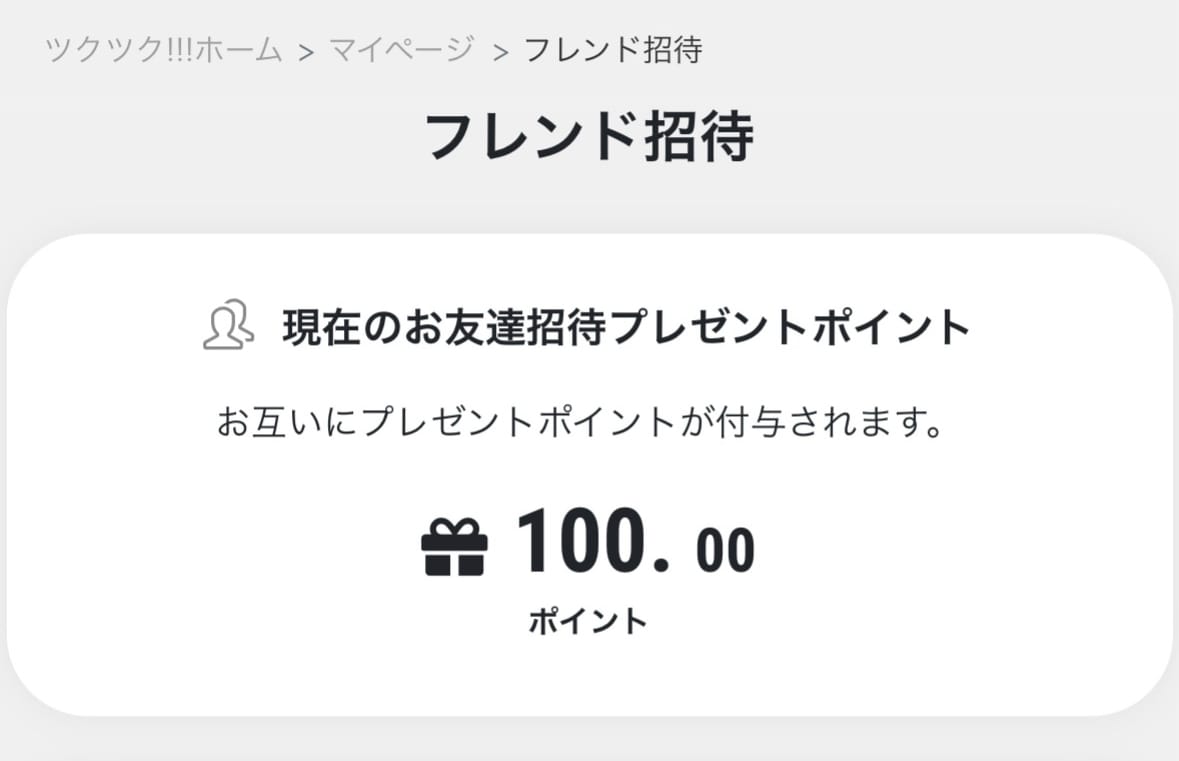Click the arrow separator after ツクツク!!!ホーム
The image size is (1179, 761).
pyautogui.click(x=306, y=52)
